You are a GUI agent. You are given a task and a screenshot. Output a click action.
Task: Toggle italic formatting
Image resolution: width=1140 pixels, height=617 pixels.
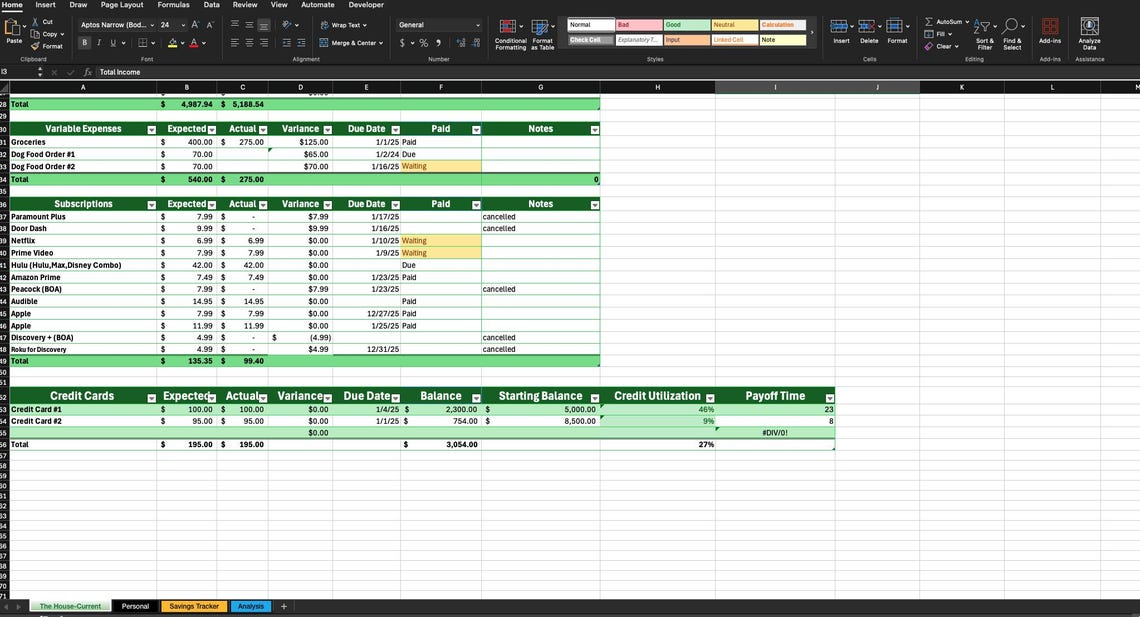pos(97,42)
